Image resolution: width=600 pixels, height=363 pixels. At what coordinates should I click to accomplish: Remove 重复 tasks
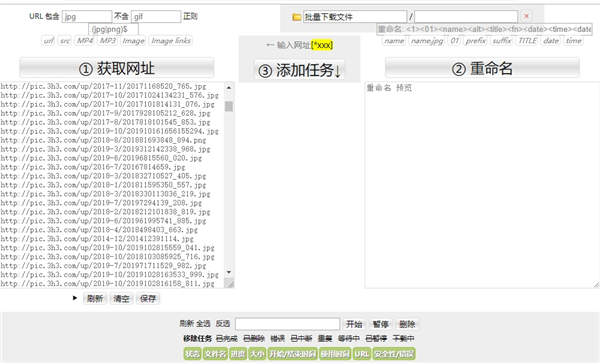pos(325,339)
